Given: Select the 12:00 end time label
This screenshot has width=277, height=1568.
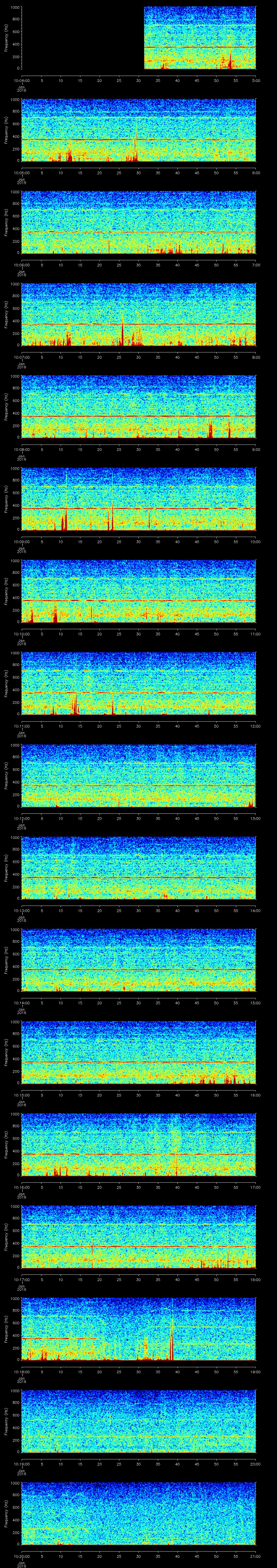Looking at the screenshot, I should pos(256,726).
